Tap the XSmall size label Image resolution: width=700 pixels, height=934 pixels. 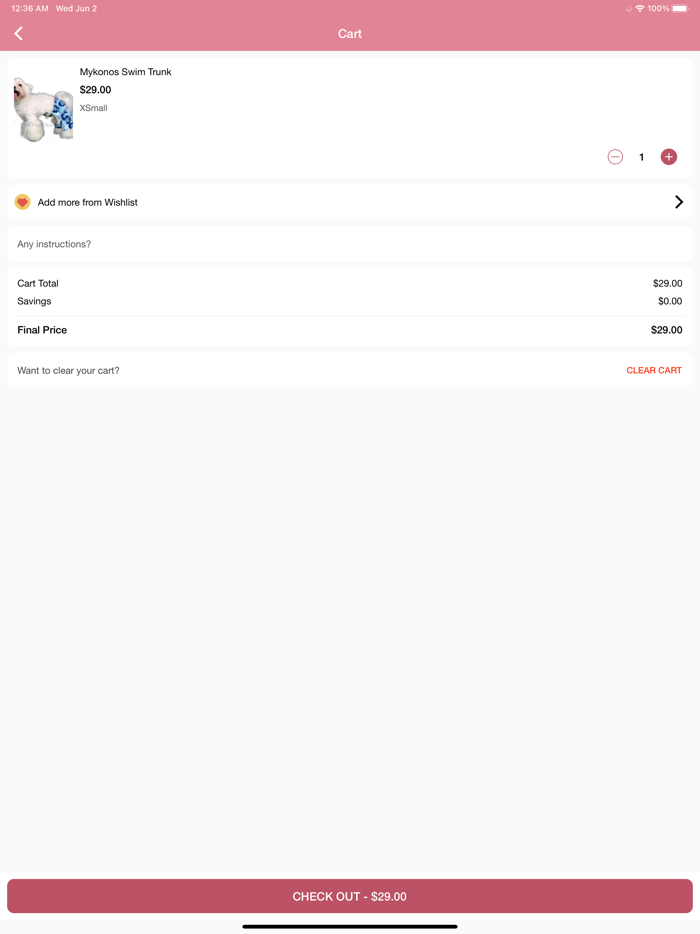click(x=94, y=108)
